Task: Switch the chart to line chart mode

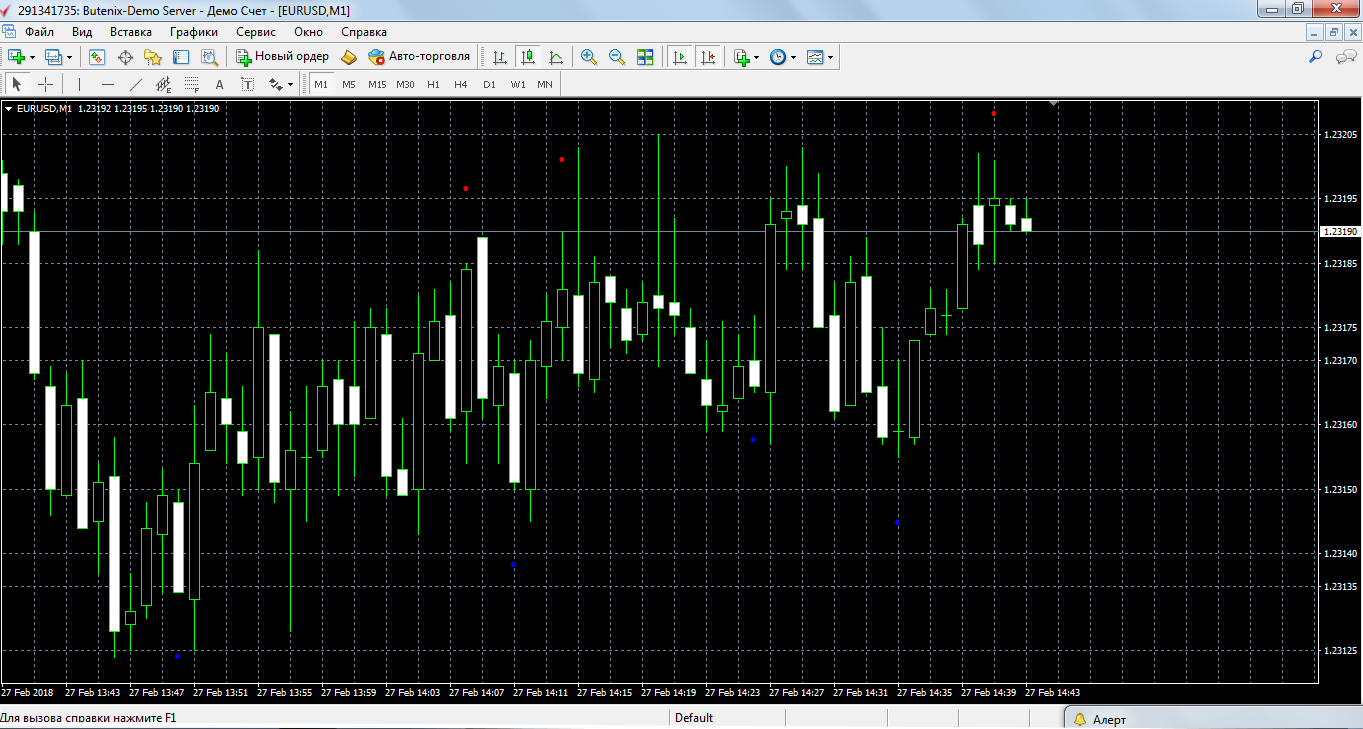Action: point(556,57)
